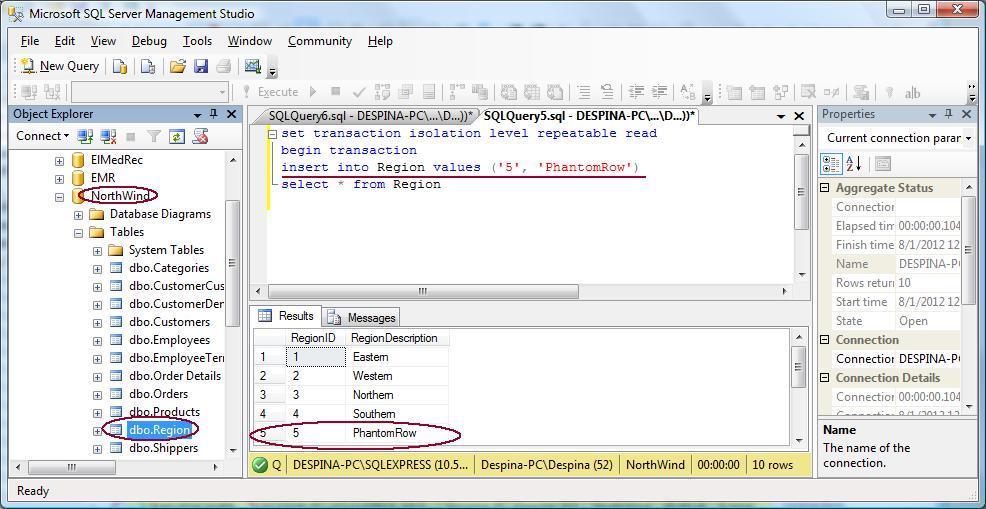The image size is (986, 509).
Task: Collapse the Tables folder
Action: pyautogui.click(x=79, y=233)
